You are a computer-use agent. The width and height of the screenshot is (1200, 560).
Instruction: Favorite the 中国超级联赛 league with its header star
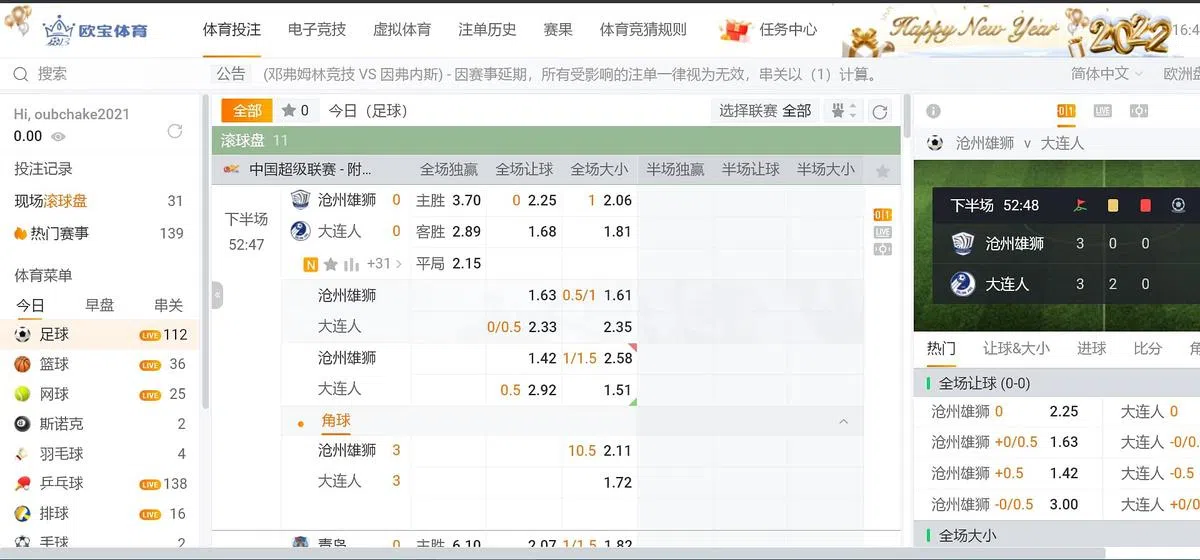pyautogui.click(x=882, y=171)
